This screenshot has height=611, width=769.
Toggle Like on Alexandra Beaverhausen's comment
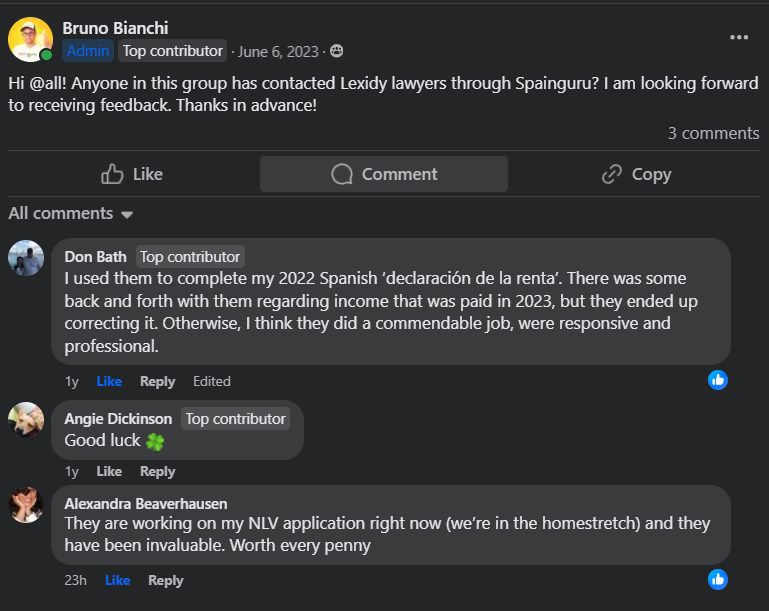[x=117, y=580]
